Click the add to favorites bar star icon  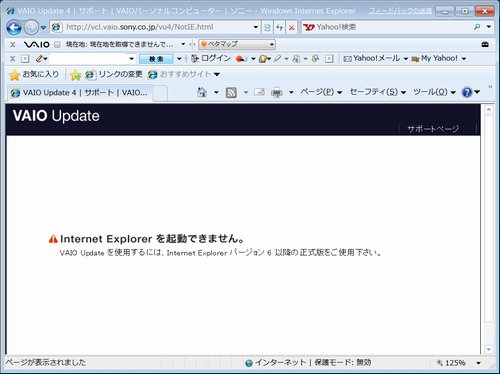click(x=76, y=75)
